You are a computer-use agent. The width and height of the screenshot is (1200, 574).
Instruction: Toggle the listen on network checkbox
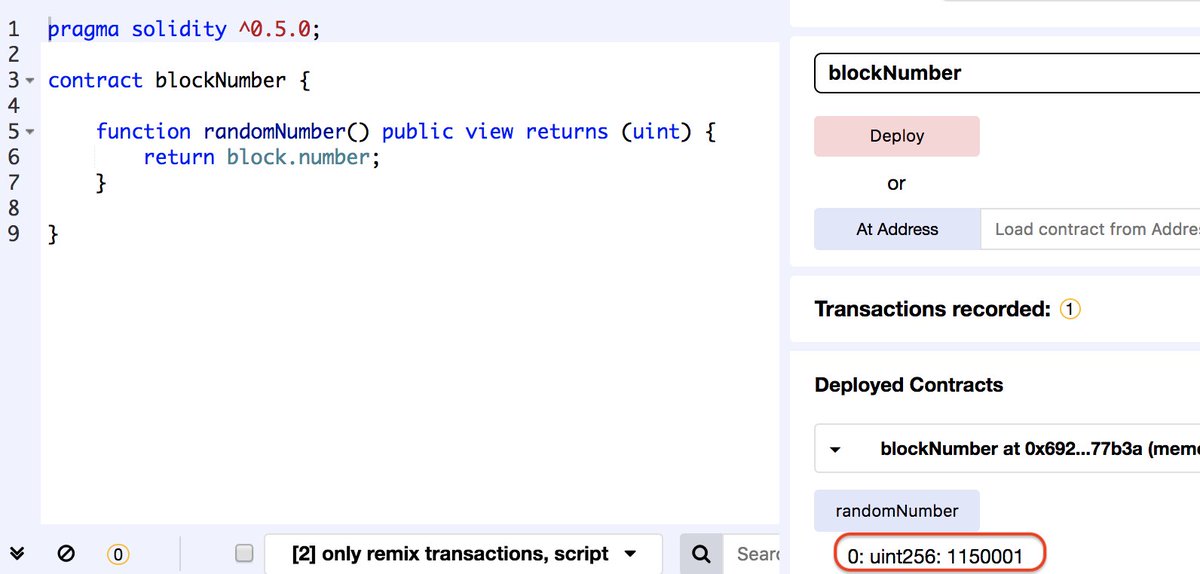tap(244, 553)
